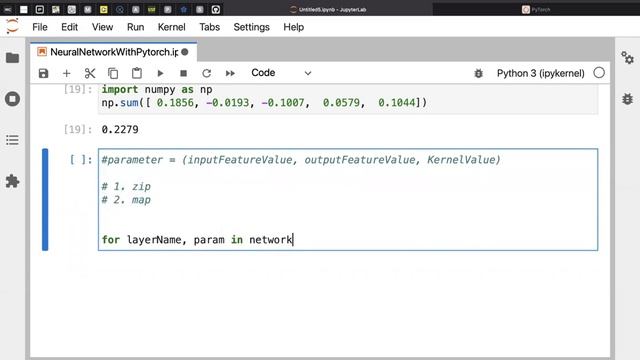
Task: Open the Tabs menu
Action: click(x=209, y=27)
